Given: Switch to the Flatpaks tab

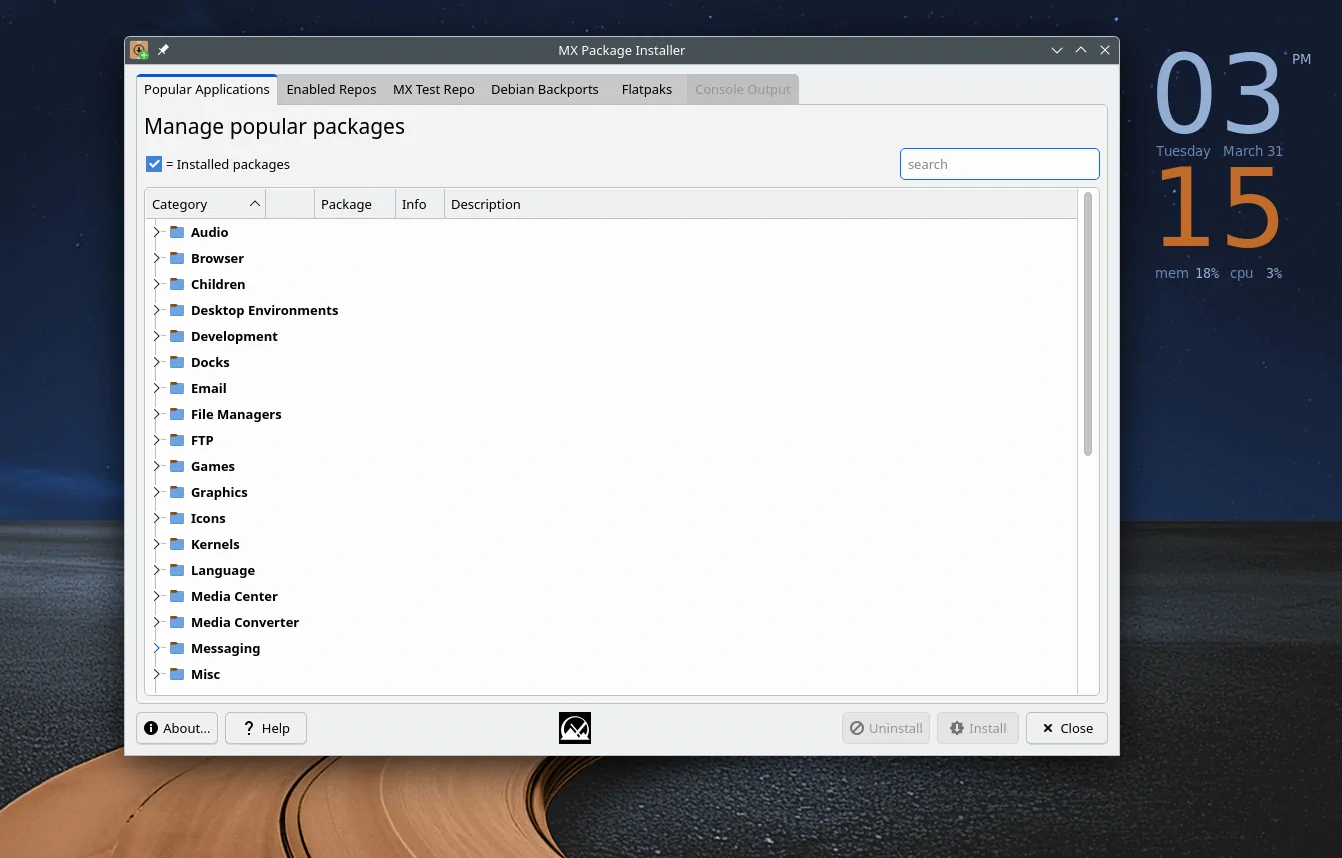Looking at the screenshot, I should (646, 89).
